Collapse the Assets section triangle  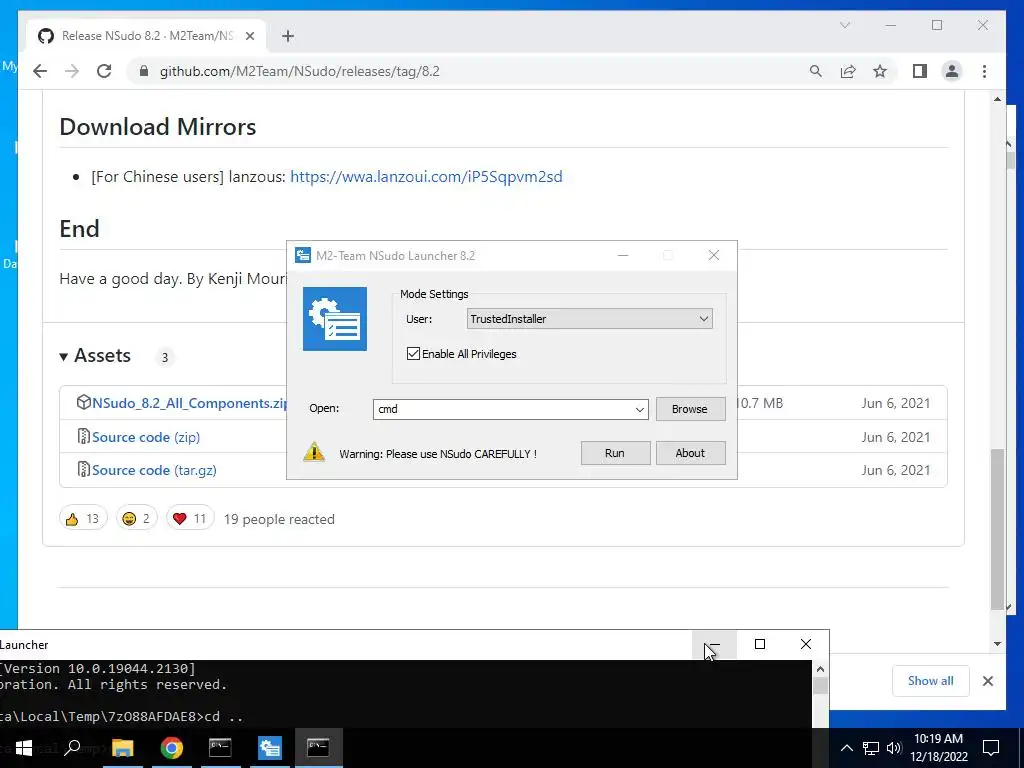click(x=64, y=357)
